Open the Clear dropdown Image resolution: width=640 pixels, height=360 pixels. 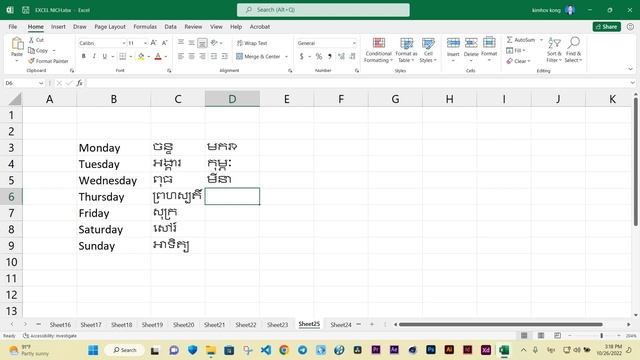pyautogui.click(x=518, y=61)
